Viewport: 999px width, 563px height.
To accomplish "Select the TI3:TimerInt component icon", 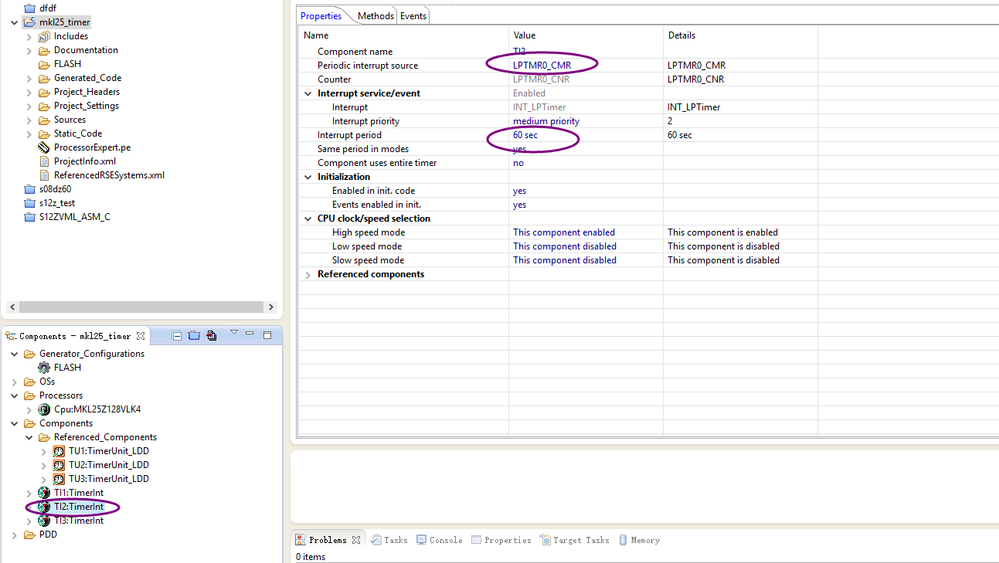I will [x=44, y=521].
